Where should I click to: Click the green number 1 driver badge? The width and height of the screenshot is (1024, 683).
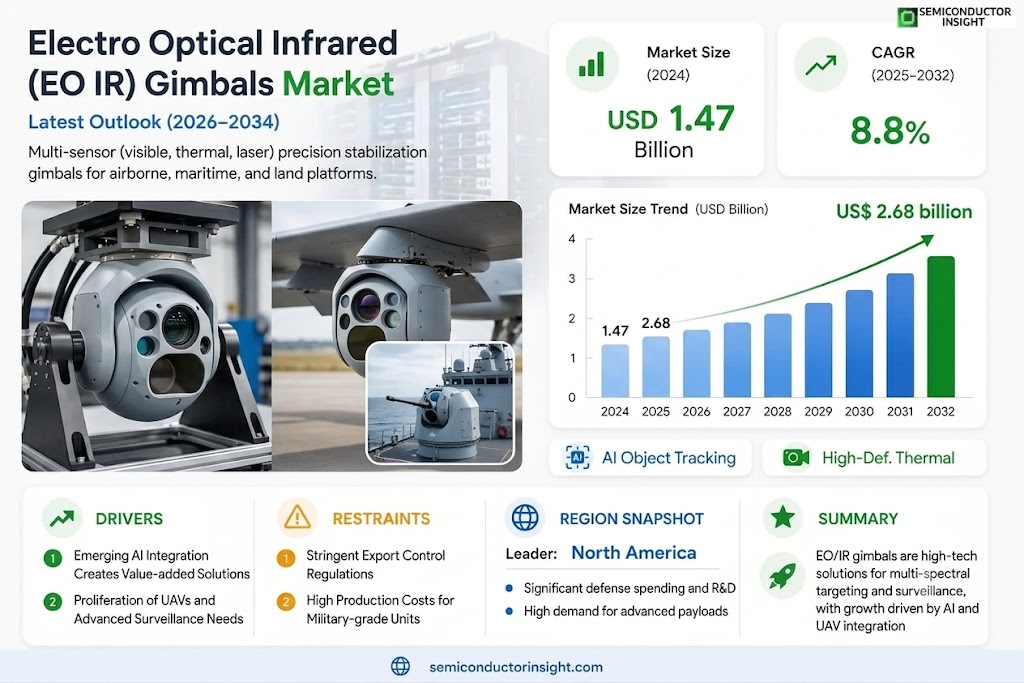pyautogui.click(x=52, y=558)
